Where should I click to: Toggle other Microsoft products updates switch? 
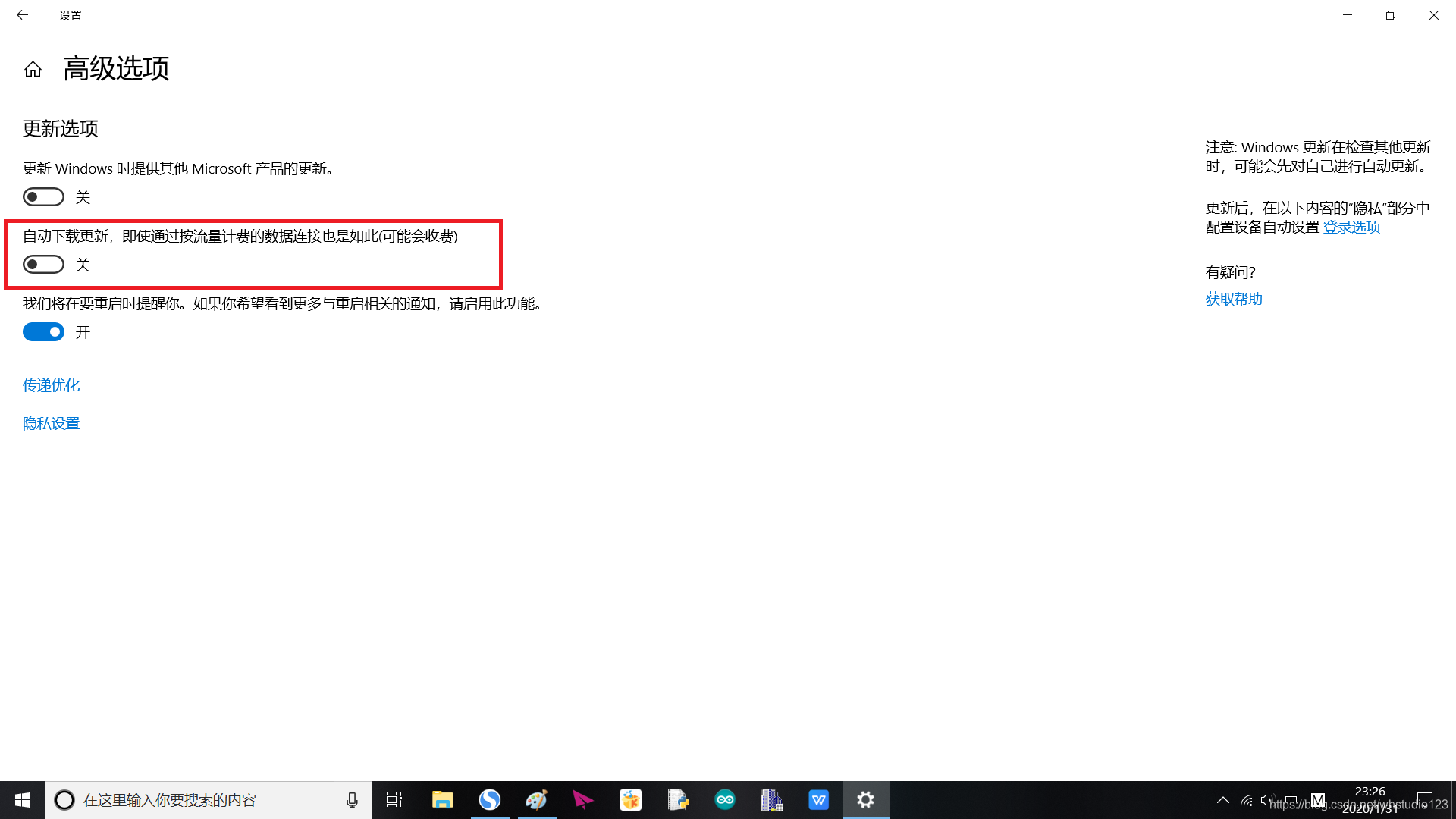point(43,197)
